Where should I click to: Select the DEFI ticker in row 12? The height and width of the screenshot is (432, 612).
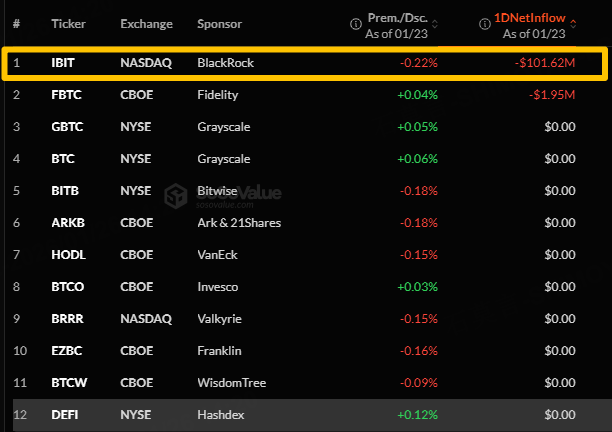(65, 414)
